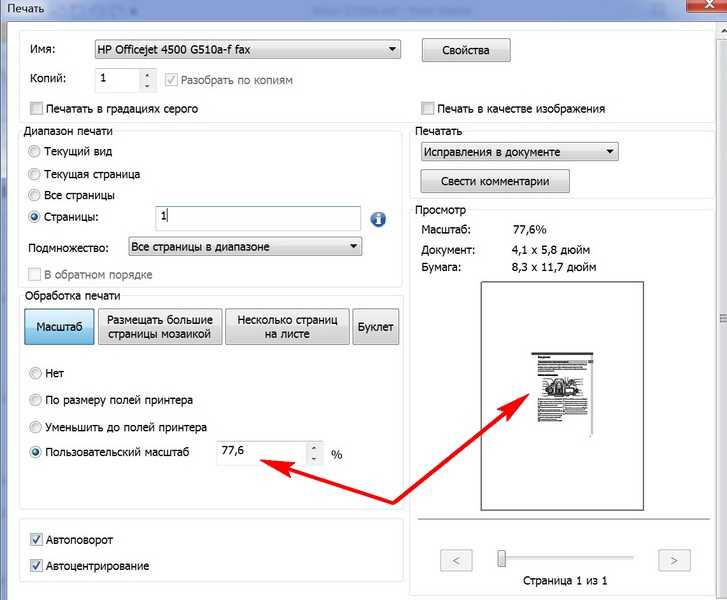Open the Исправления в документе dropdown

pyautogui.click(x=519, y=152)
